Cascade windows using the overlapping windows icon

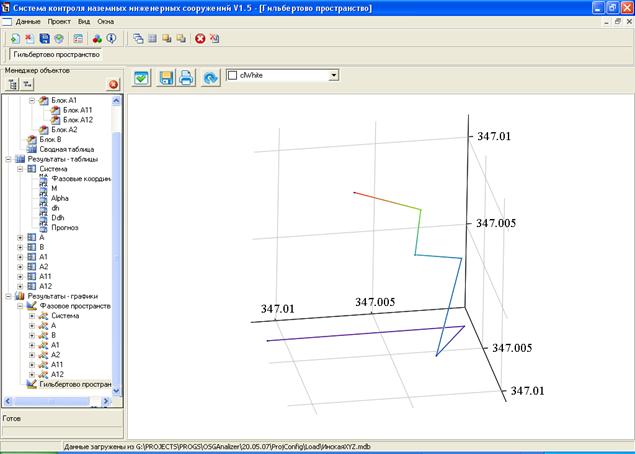pos(138,38)
